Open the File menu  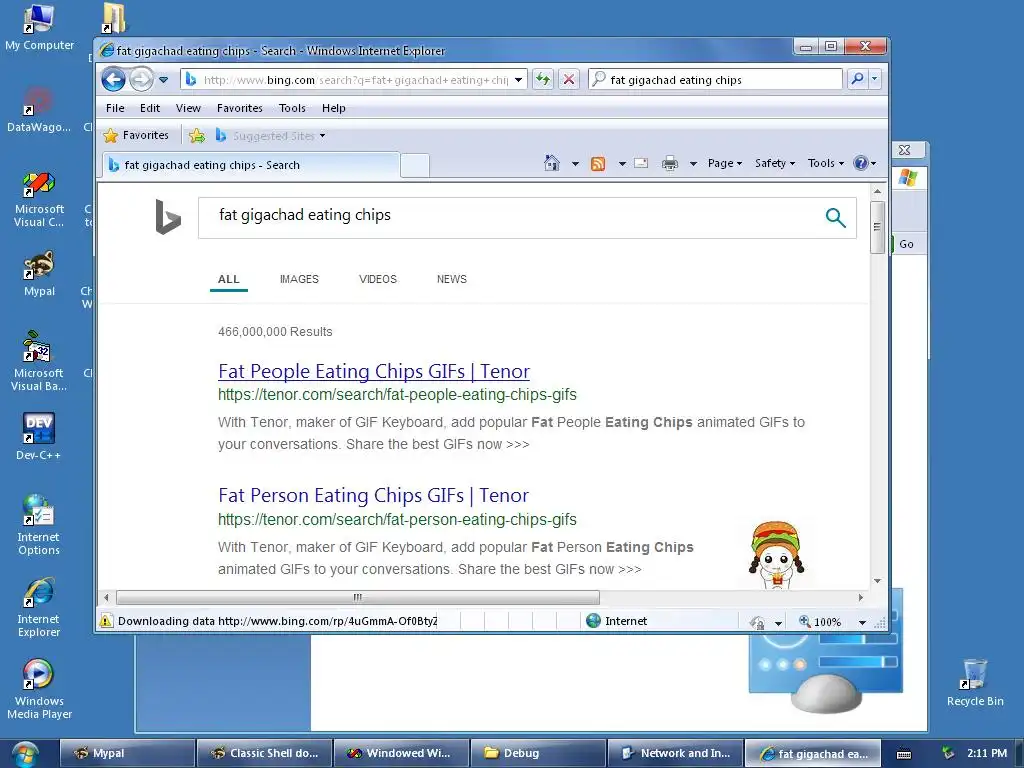coord(115,108)
